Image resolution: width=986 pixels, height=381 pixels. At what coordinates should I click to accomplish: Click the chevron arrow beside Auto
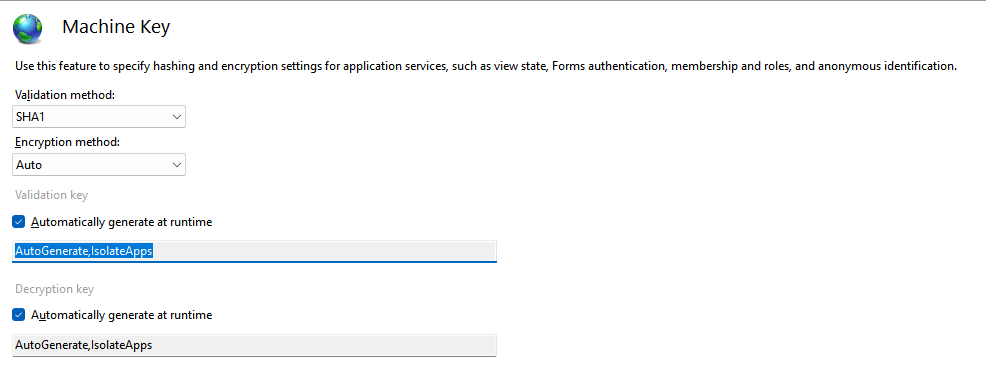pyautogui.click(x=177, y=165)
